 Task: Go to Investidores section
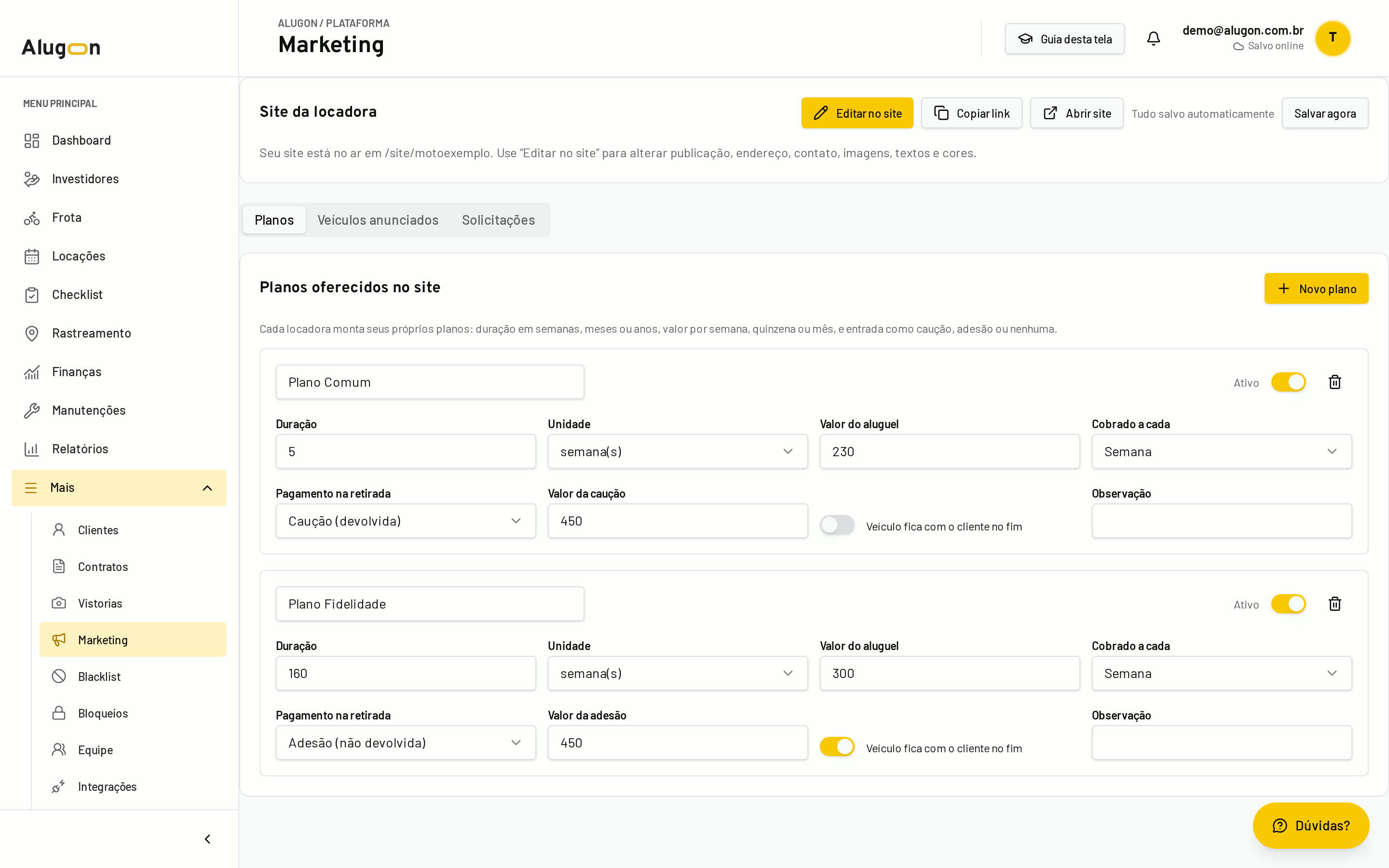[119, 179]
